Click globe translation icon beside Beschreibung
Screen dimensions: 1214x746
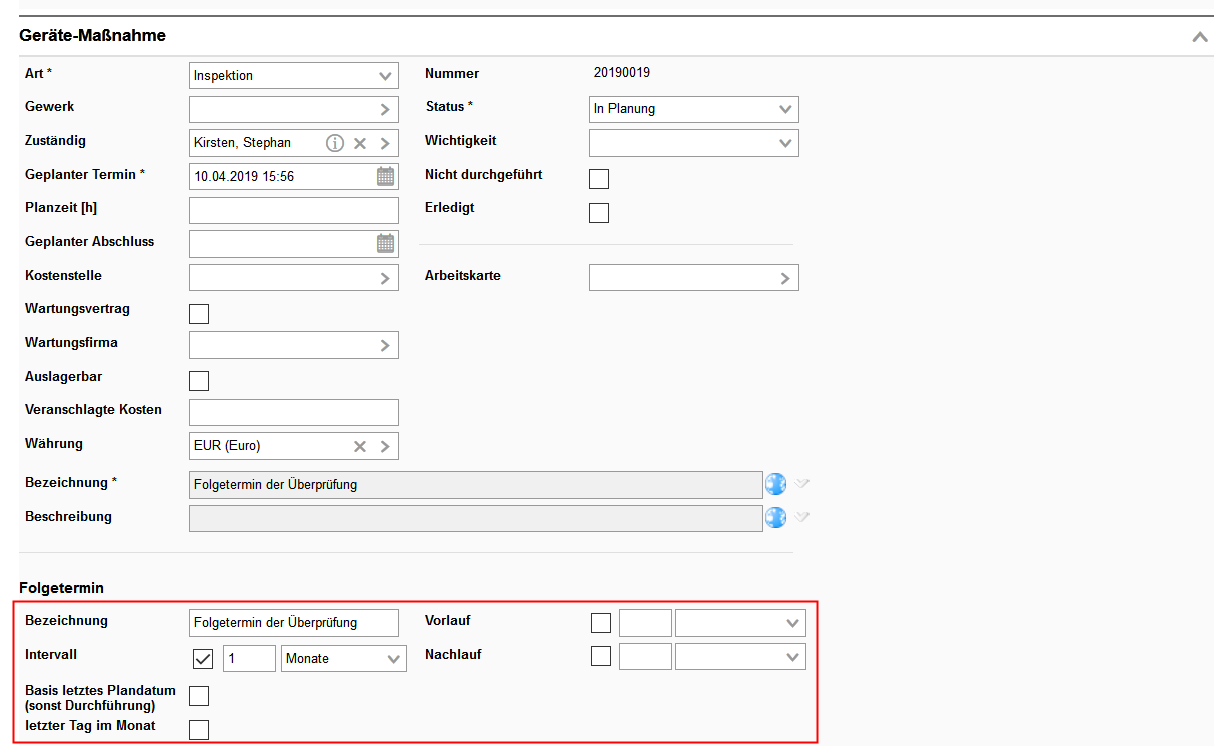click(x=775, y=518)
